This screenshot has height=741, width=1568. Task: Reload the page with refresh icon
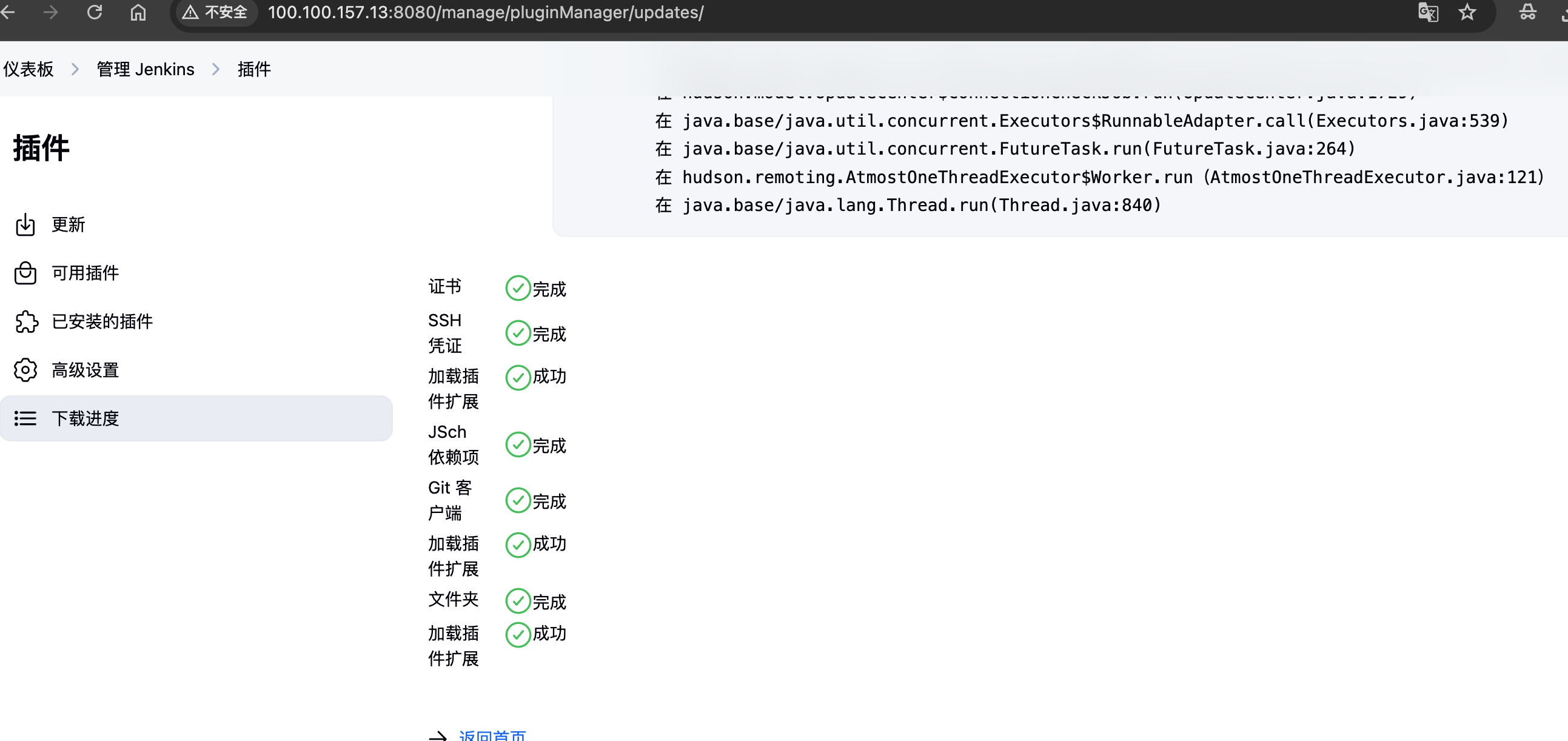pyautogui.click(x=95, y=12)
